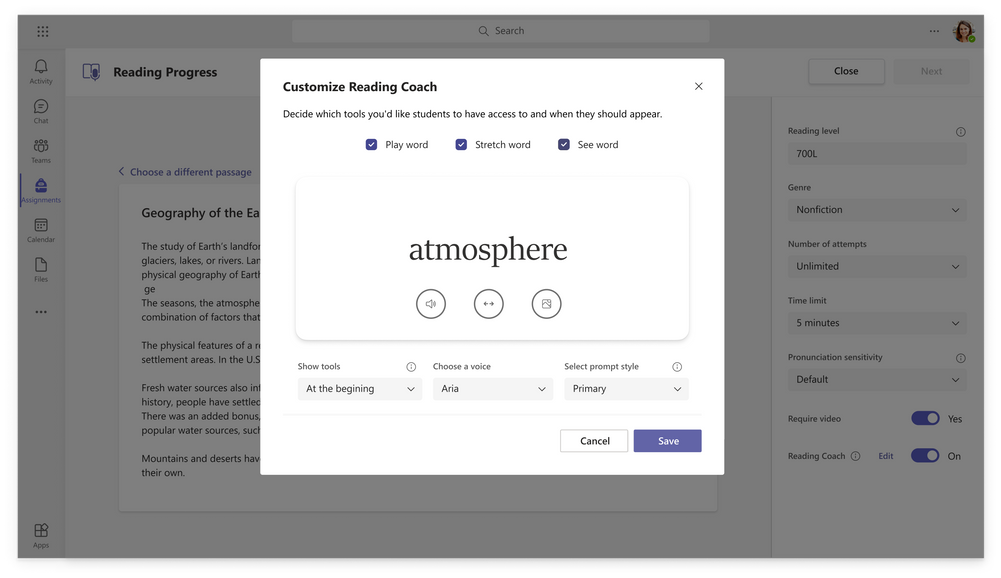The height and width of the screenshot is (578, 1001).
Task: Open the app launcher grid icon
Action: tap(43, 31)
